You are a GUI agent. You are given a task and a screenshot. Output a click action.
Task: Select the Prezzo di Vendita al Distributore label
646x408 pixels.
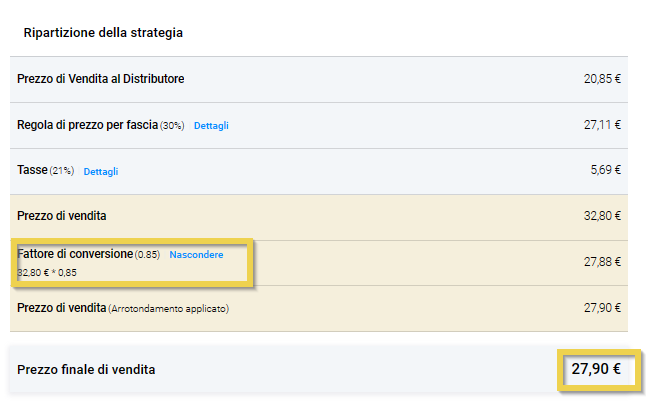point(100,79)
